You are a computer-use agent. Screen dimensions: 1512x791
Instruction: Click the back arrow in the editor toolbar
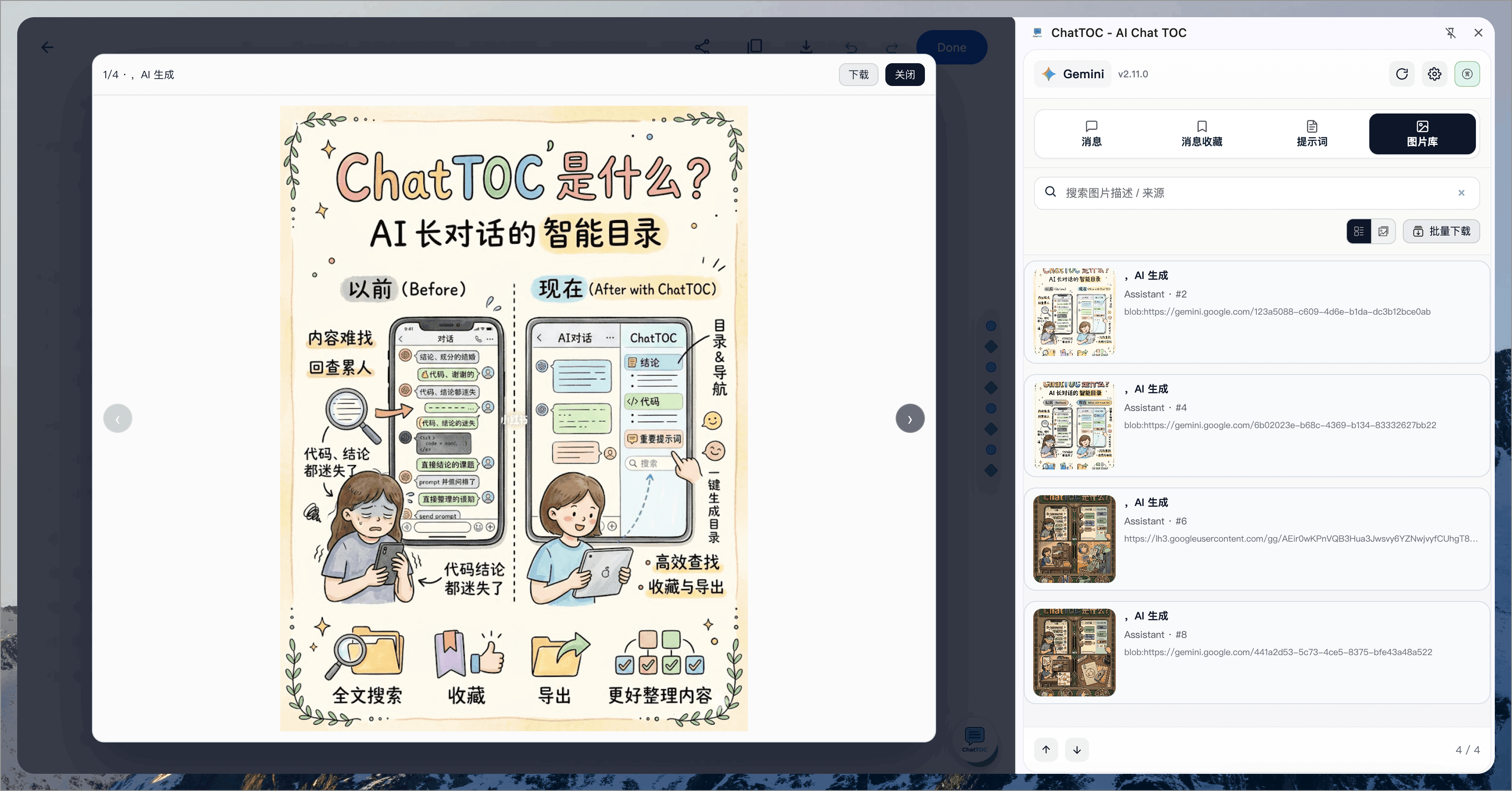click(48, 47)
